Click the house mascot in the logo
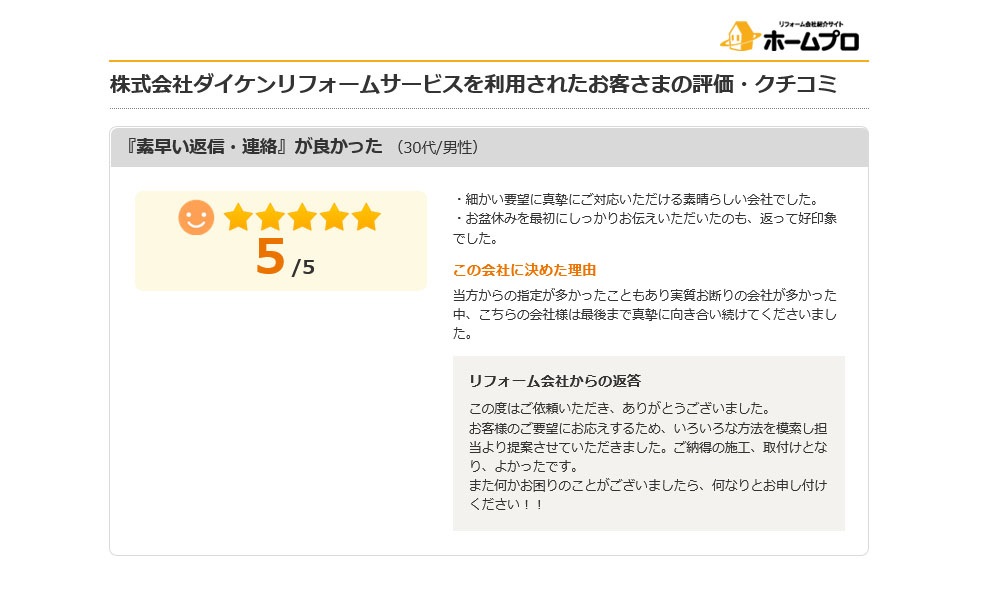 (740, 36)
